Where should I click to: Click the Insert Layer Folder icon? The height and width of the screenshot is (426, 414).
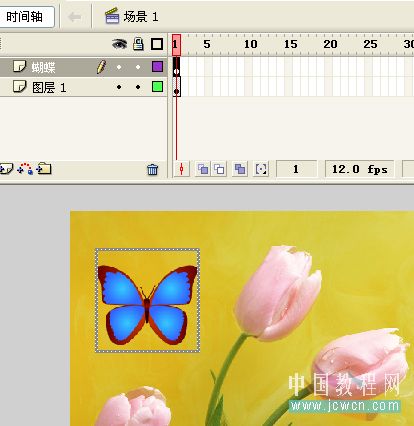tap(44, 169)
